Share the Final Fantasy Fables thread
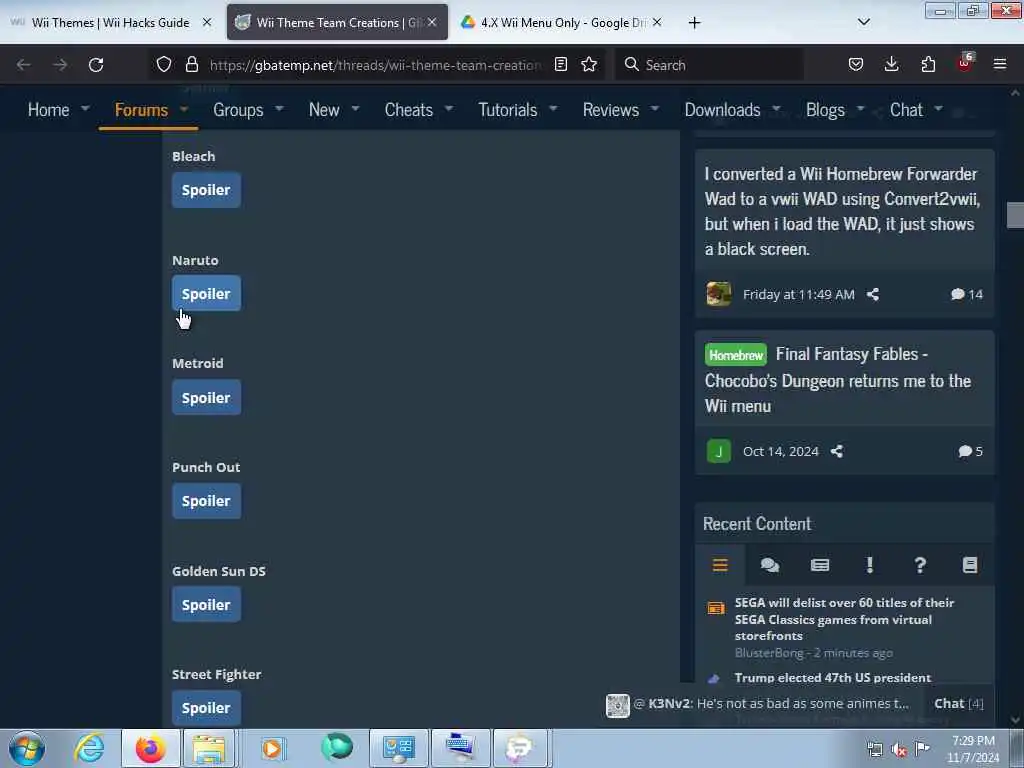The width and height of the screenshot is (1024, 768). [837, 451]
